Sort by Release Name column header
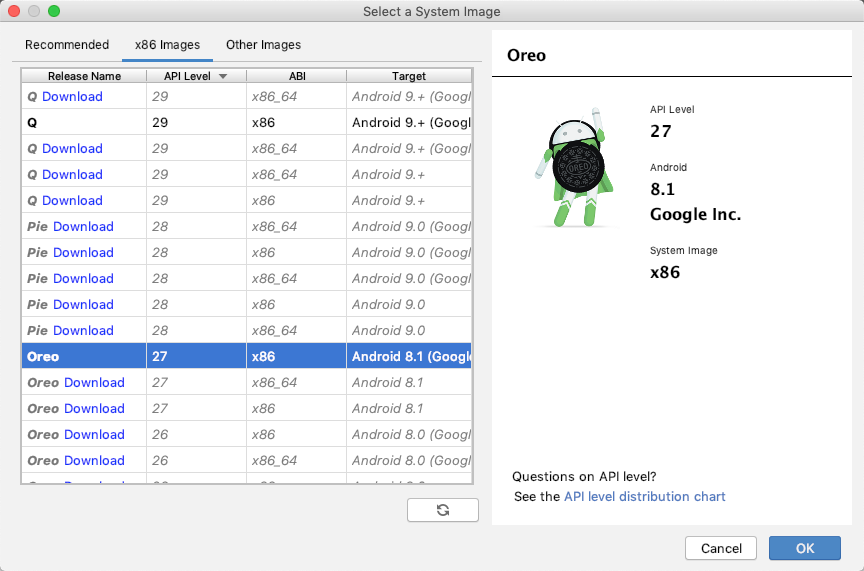864x571 pixels. pyautogui.click(x=84, y=76)
